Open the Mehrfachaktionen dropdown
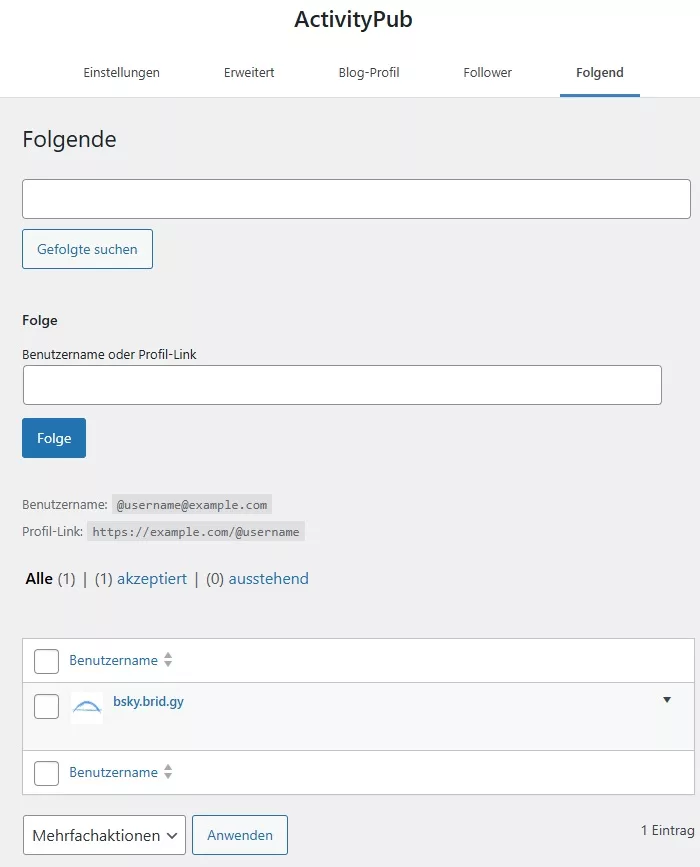 point(104,835)
